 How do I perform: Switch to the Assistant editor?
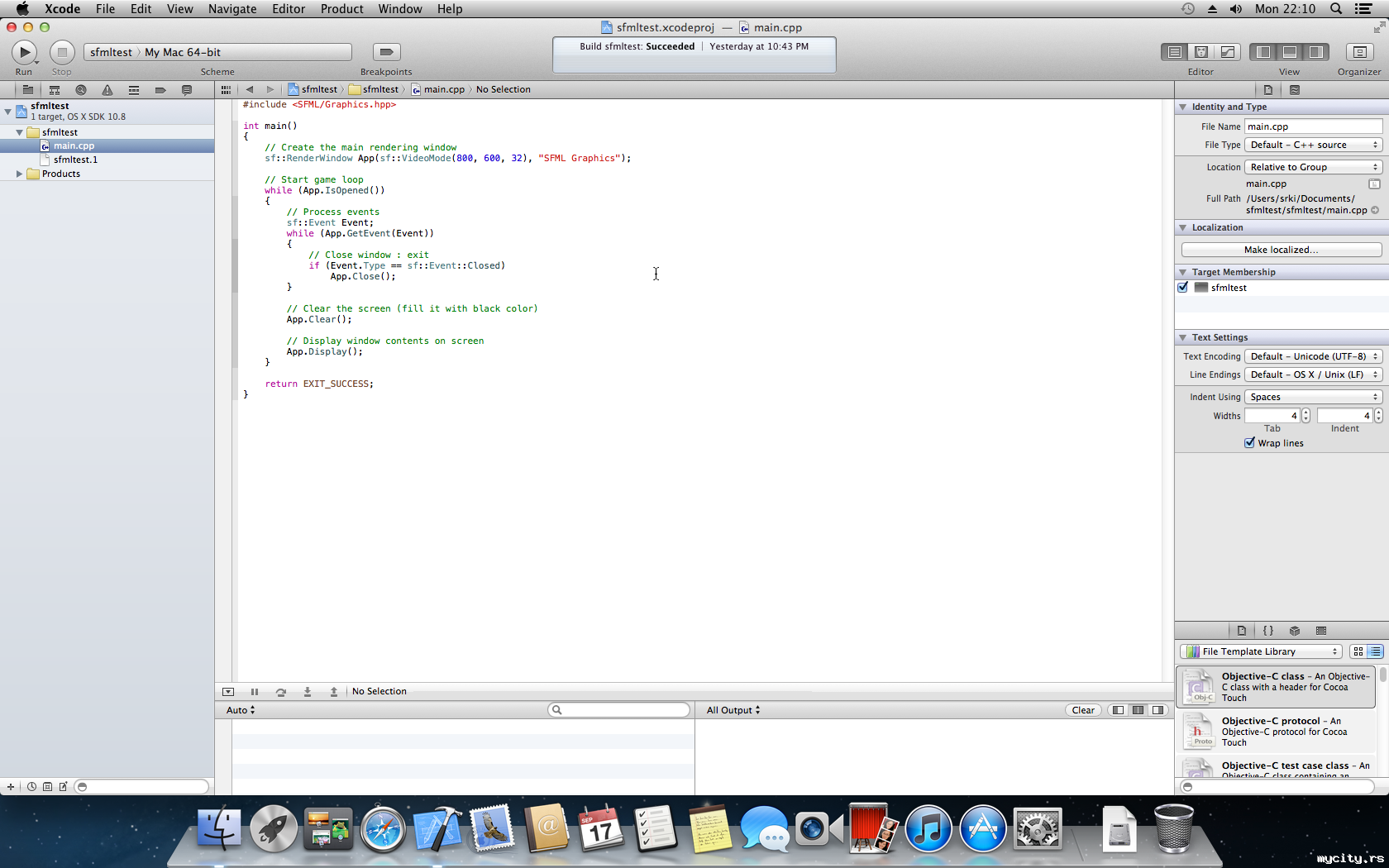(x=1201, y=52)
